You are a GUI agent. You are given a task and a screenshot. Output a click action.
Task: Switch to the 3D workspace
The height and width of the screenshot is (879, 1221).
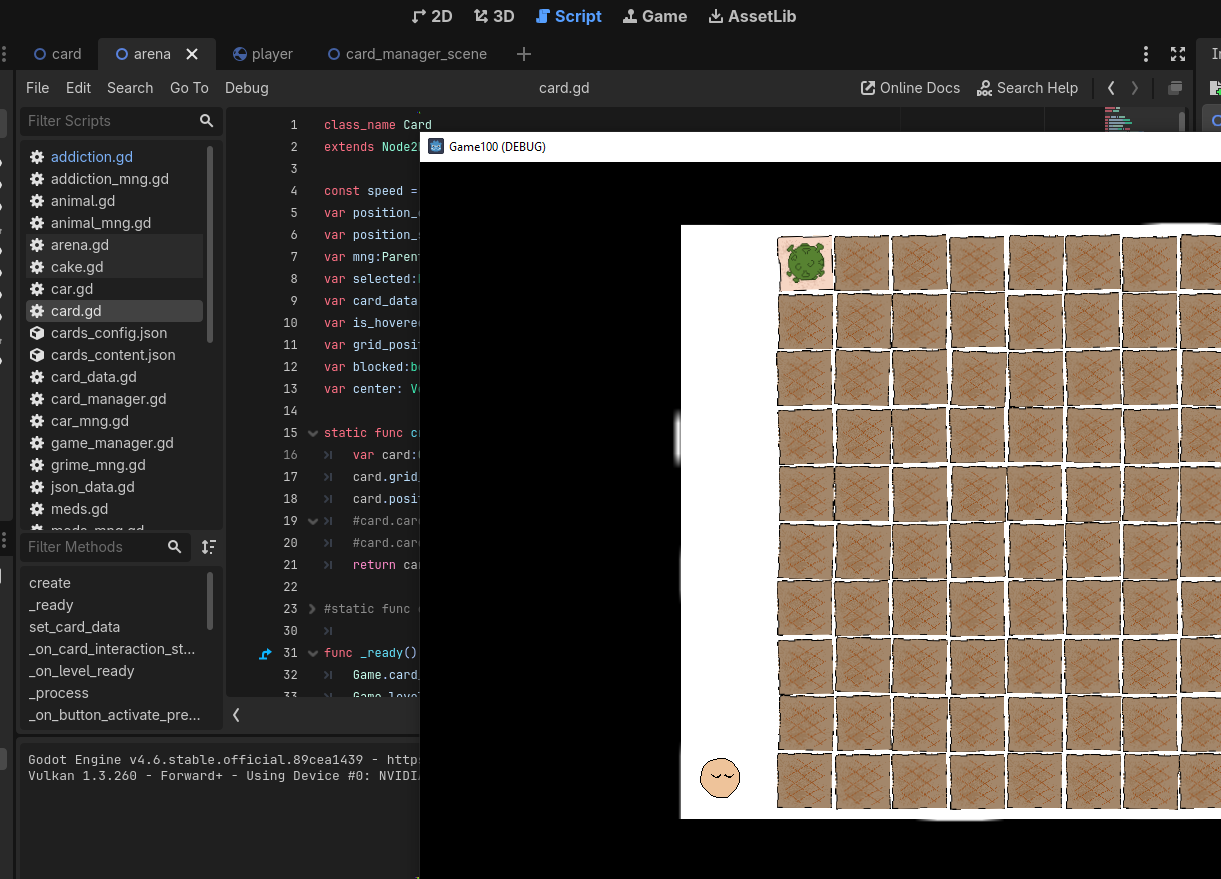pos(494,16)
